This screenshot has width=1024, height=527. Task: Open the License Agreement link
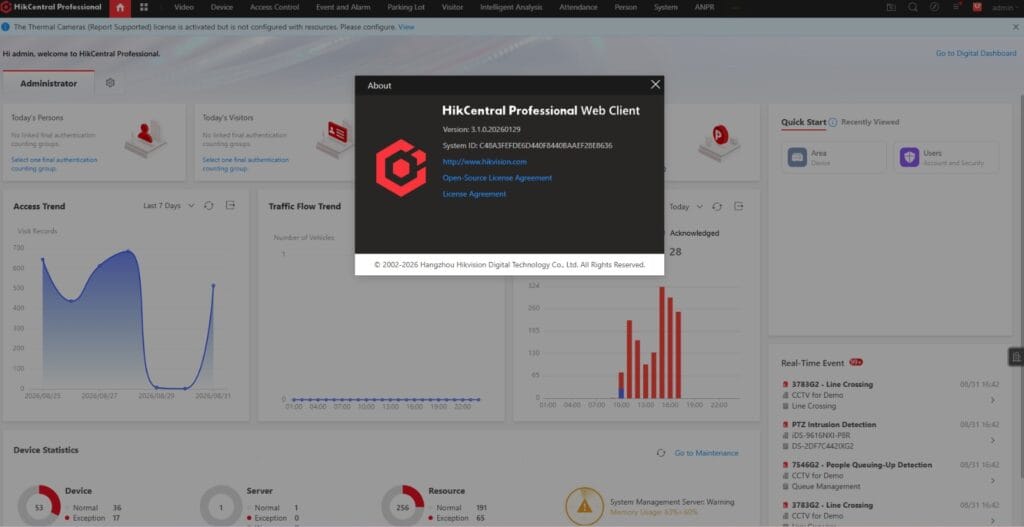tap(474, 194)
